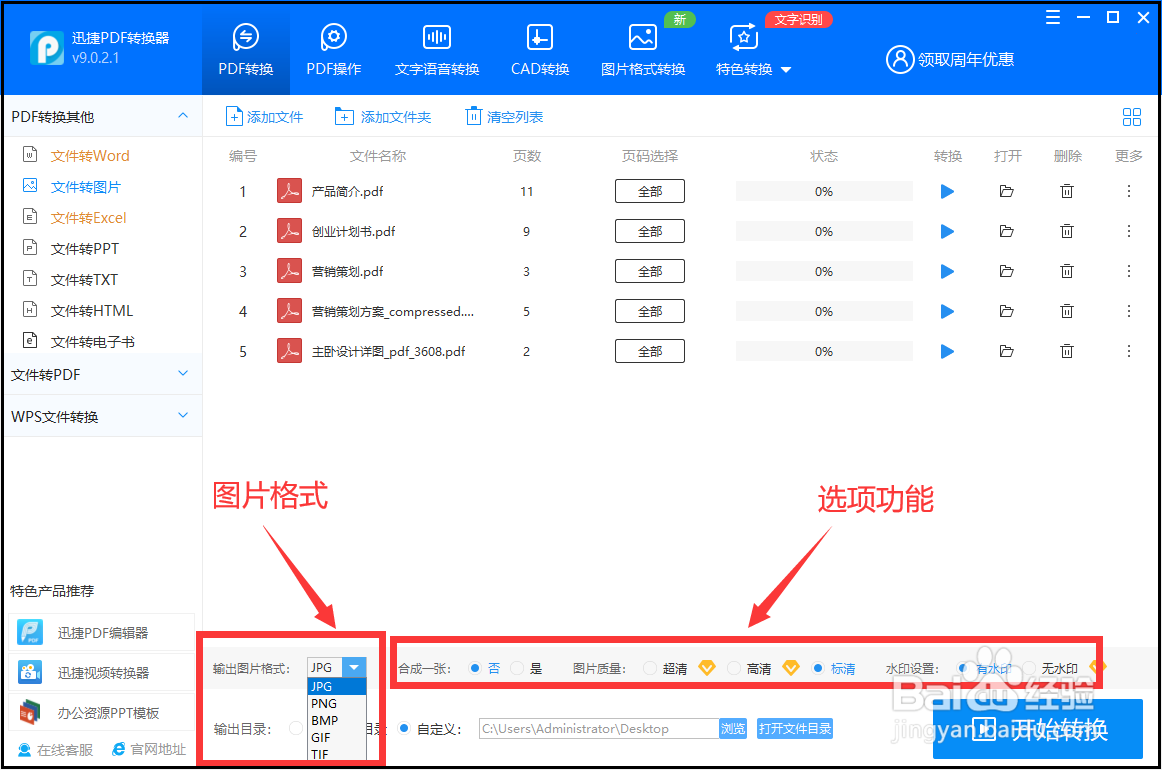Toggle the 输出图片格式 dropdown arrow
This screenshot has width=1162, height=770.
[354, 668]
